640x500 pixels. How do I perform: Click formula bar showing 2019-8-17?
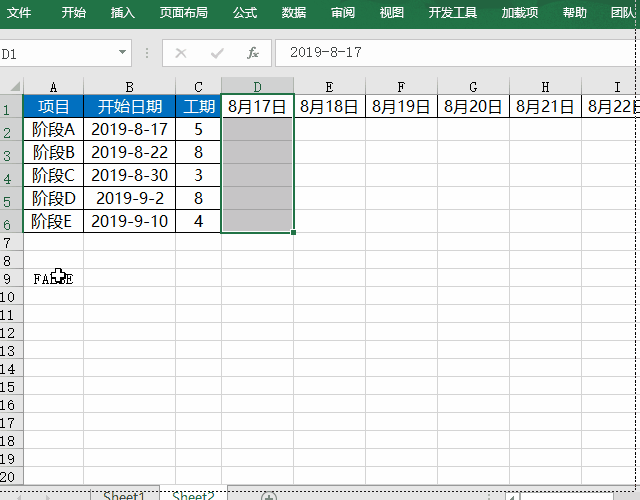click(x=455, y=53)
